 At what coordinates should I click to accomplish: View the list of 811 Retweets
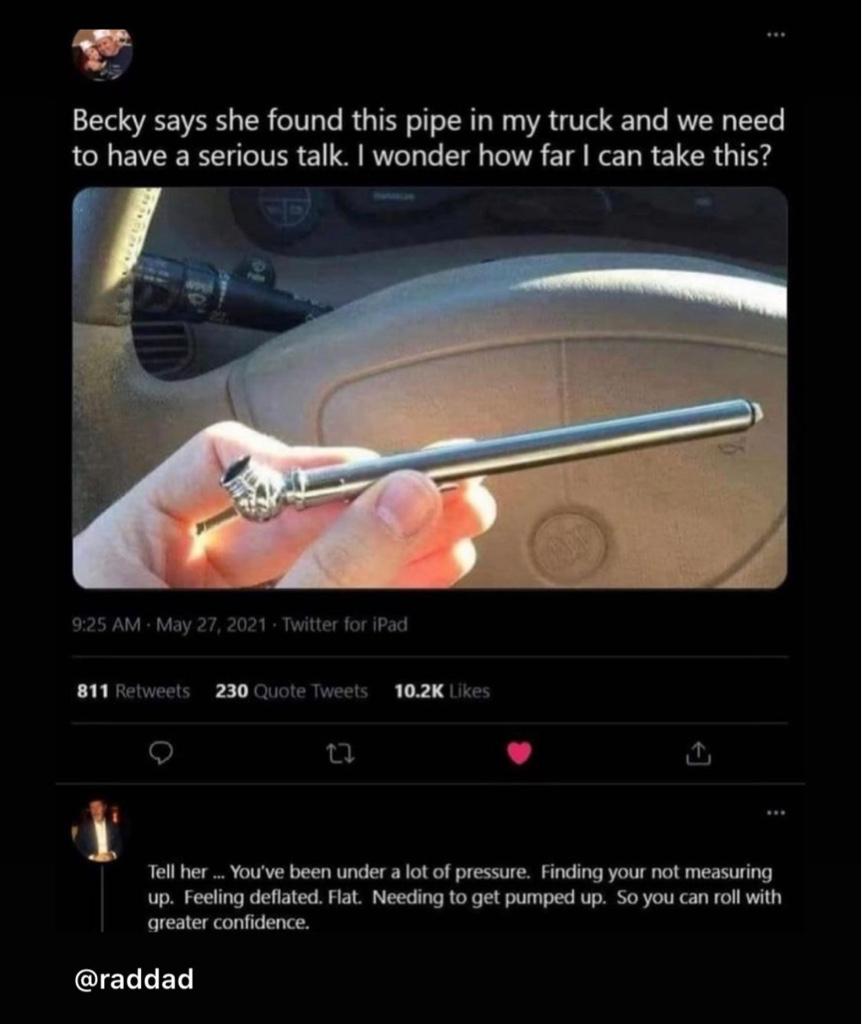133,691
